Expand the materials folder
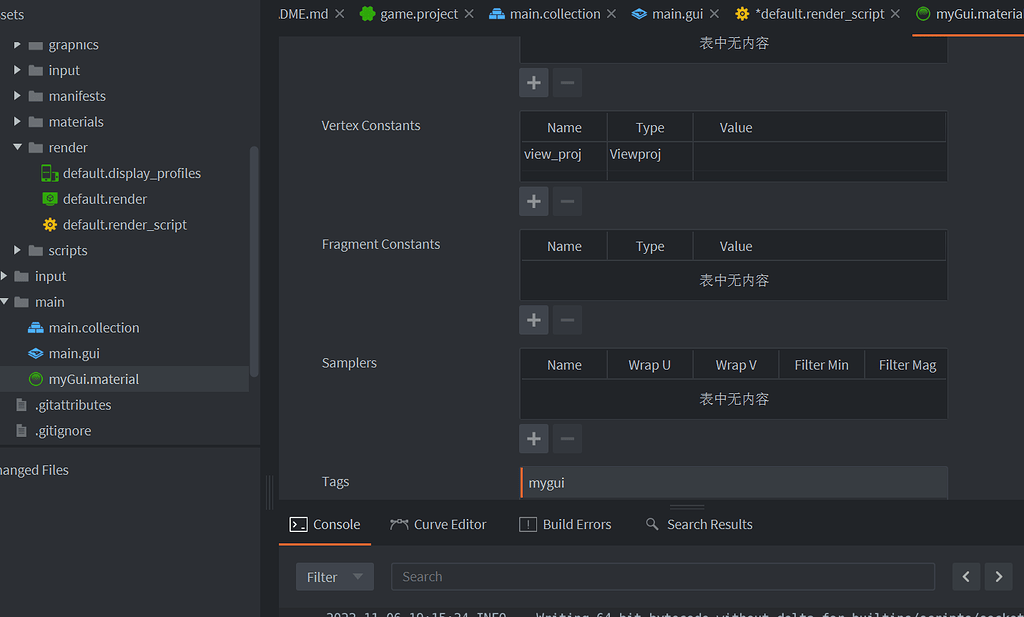 pyautogui.click(x=15, y=121)
